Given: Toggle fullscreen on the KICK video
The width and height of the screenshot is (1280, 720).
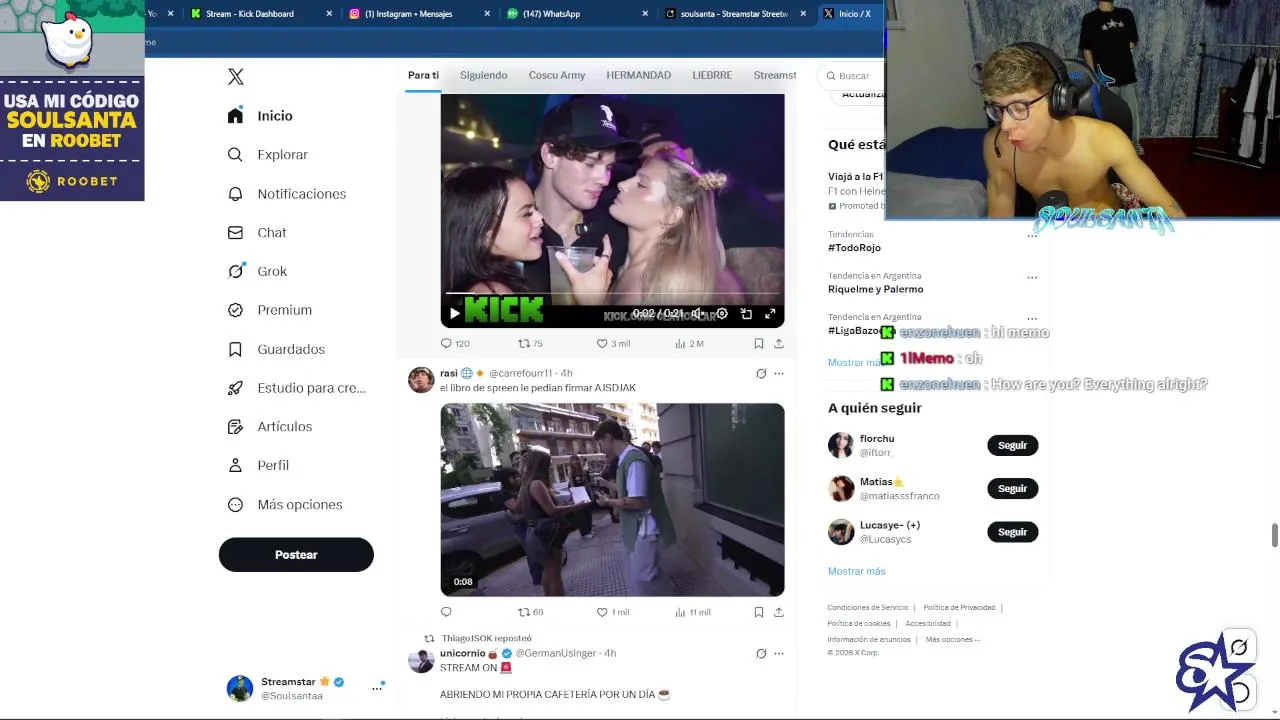Looking at the screenshot, I should coord(770,314).
